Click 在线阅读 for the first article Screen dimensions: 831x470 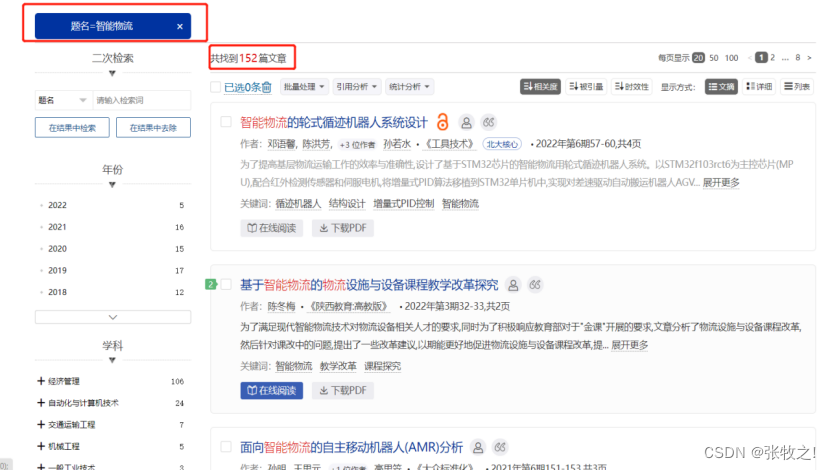click(x=271, y=228)
